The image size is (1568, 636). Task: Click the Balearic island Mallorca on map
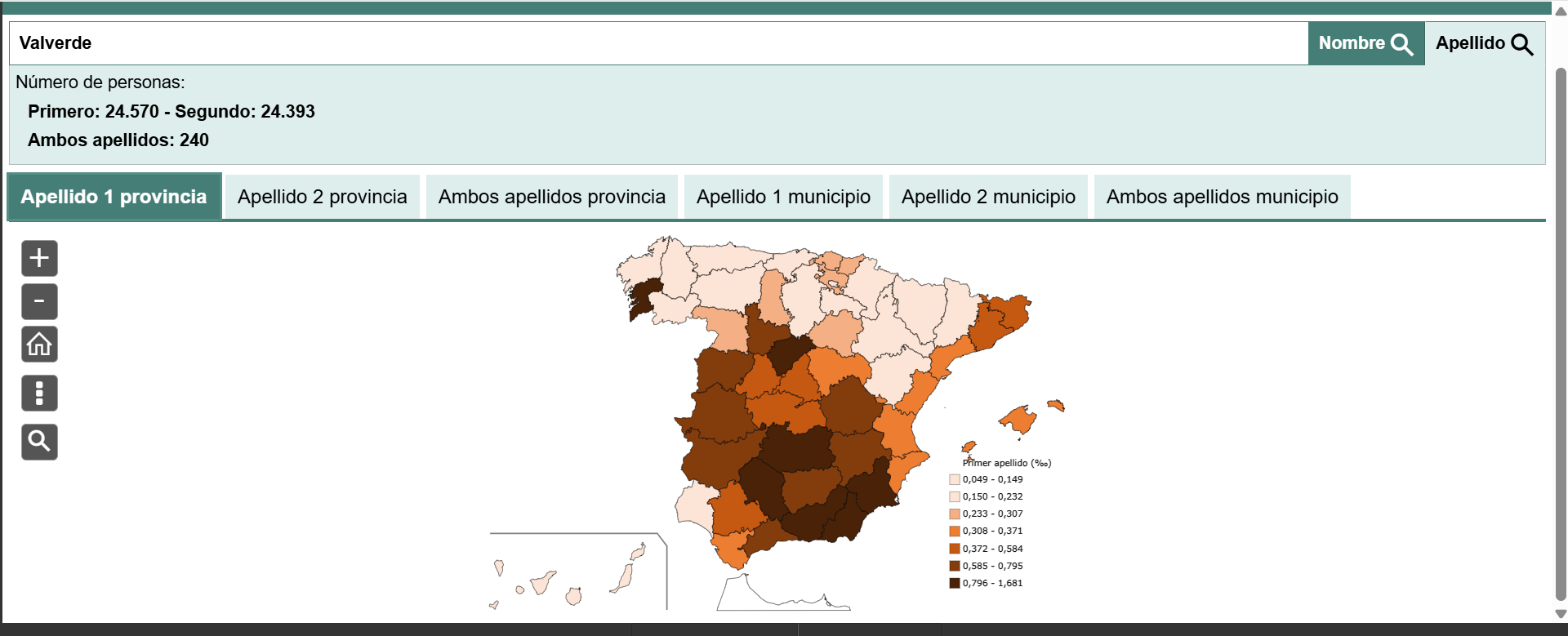pos(1018,420)
